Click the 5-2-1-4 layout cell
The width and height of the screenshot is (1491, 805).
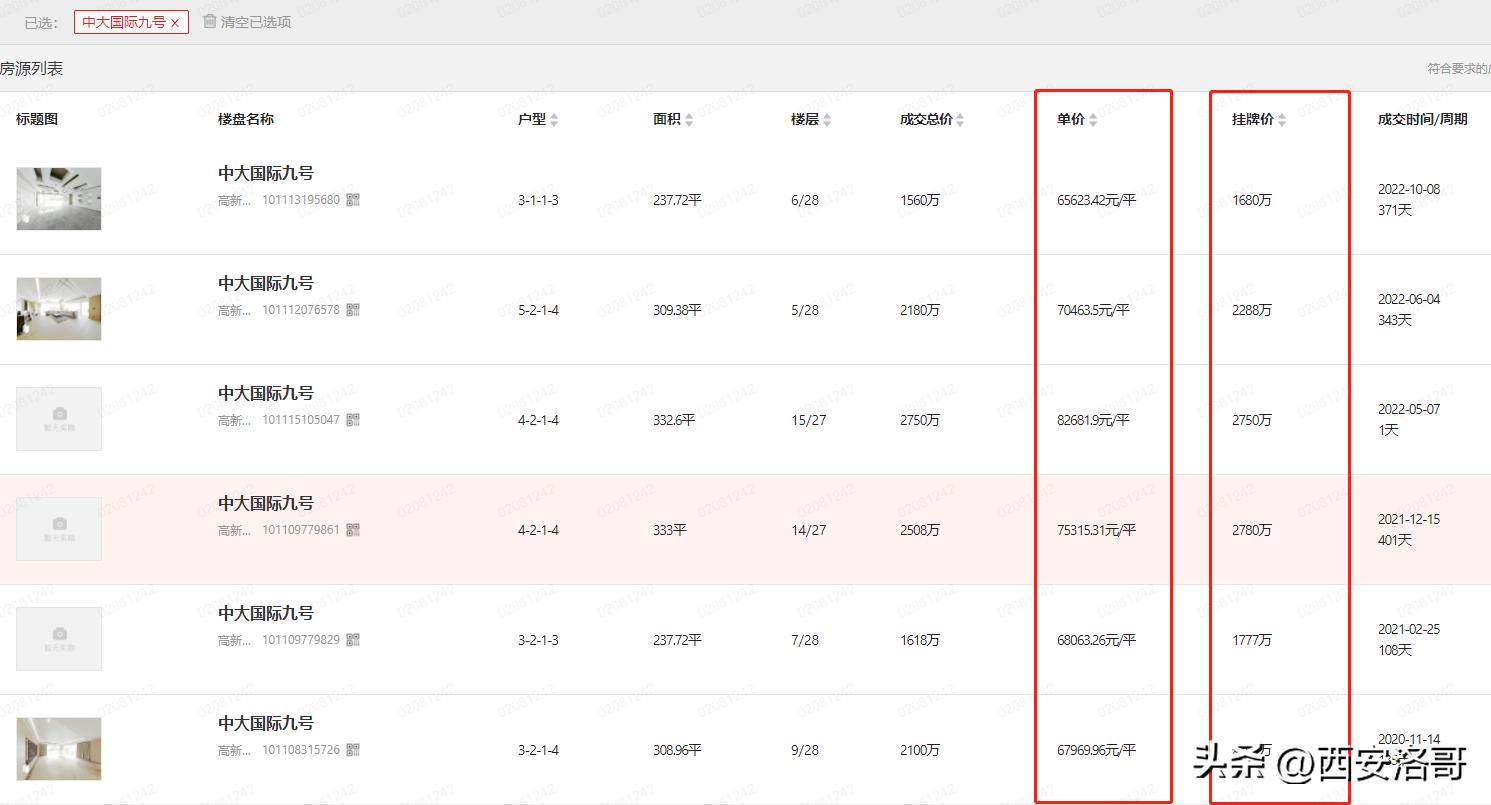(538, 310)
